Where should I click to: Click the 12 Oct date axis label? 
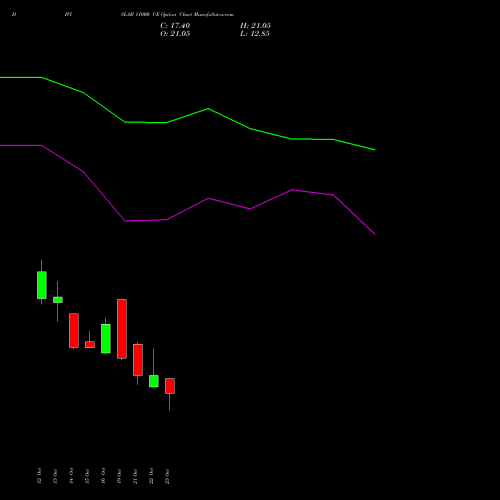point(39,476)
